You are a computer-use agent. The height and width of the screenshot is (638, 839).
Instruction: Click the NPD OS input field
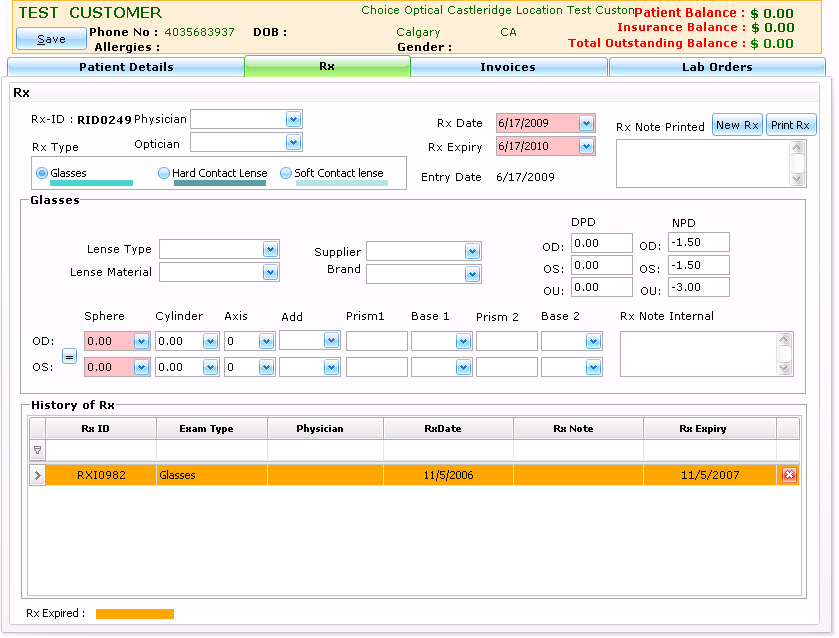[x=699, y=265]
